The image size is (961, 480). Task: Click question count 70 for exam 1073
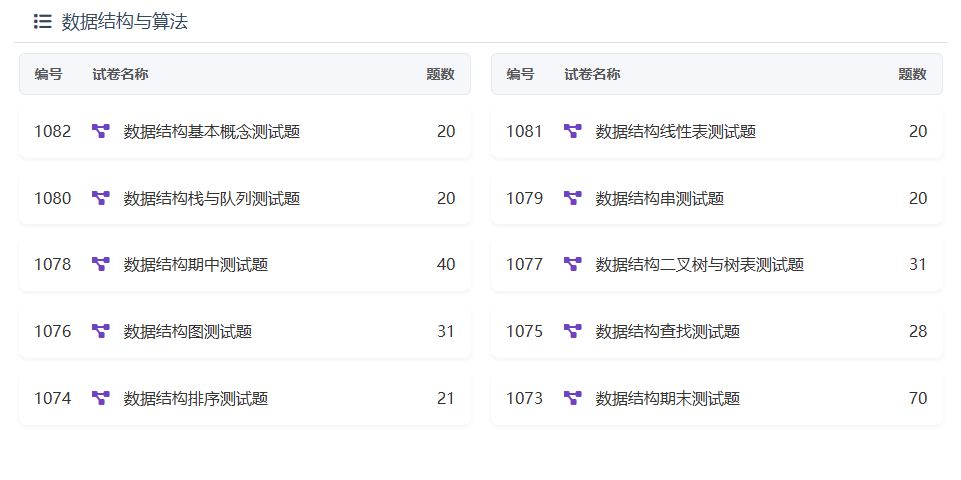click(x=918, y=398)
